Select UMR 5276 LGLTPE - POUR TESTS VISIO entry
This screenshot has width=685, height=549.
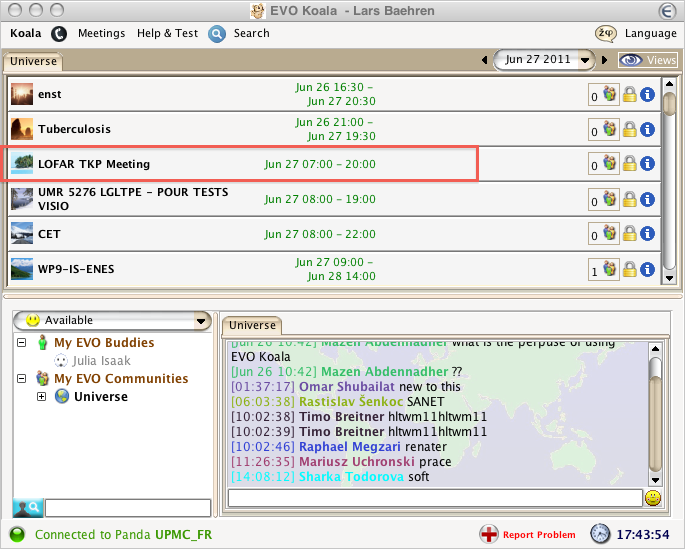click(x=334, y=199)
